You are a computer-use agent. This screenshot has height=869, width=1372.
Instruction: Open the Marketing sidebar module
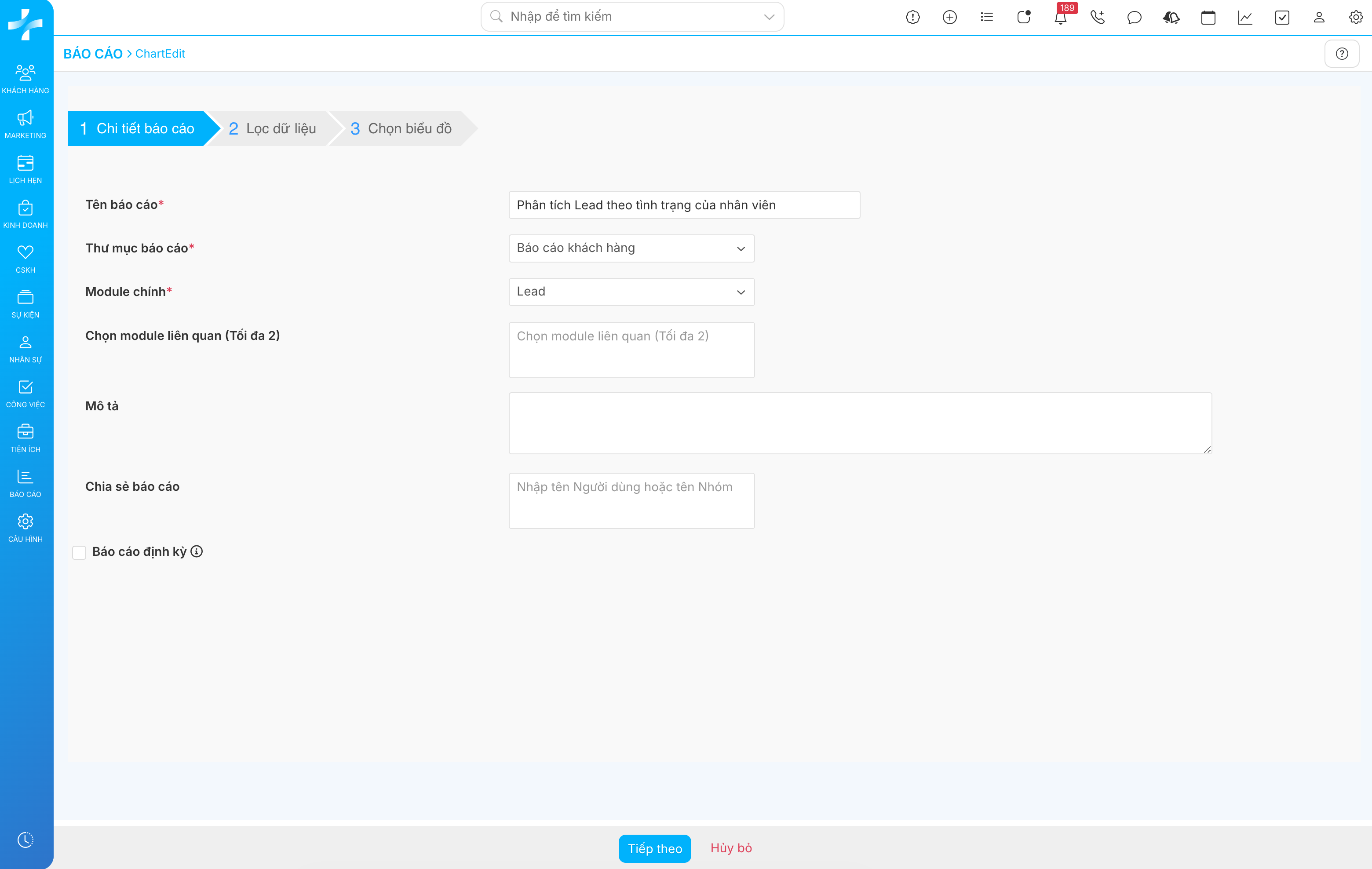(25, 124)
